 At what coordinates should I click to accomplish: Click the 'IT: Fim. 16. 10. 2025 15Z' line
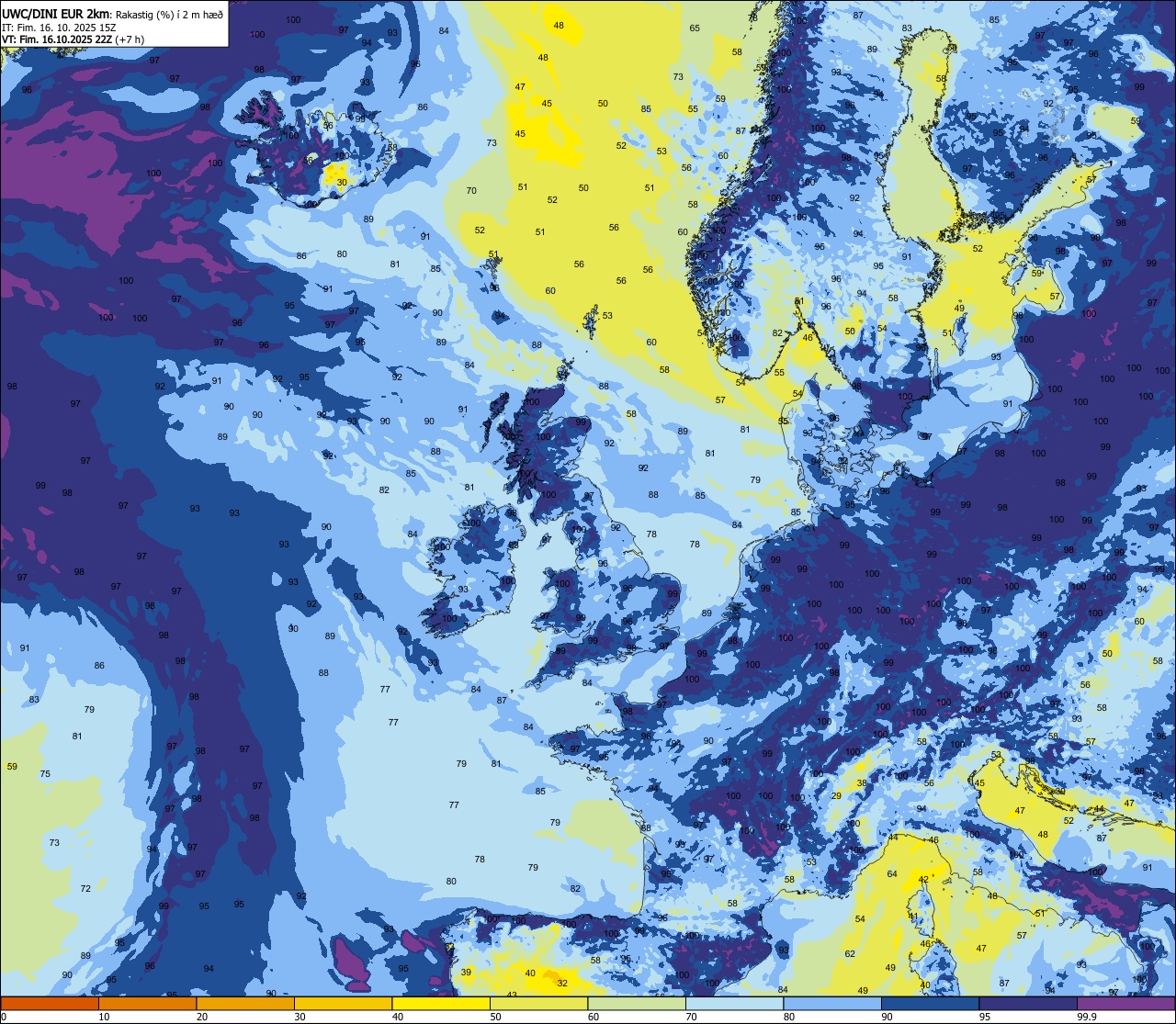tap(57, 28)
